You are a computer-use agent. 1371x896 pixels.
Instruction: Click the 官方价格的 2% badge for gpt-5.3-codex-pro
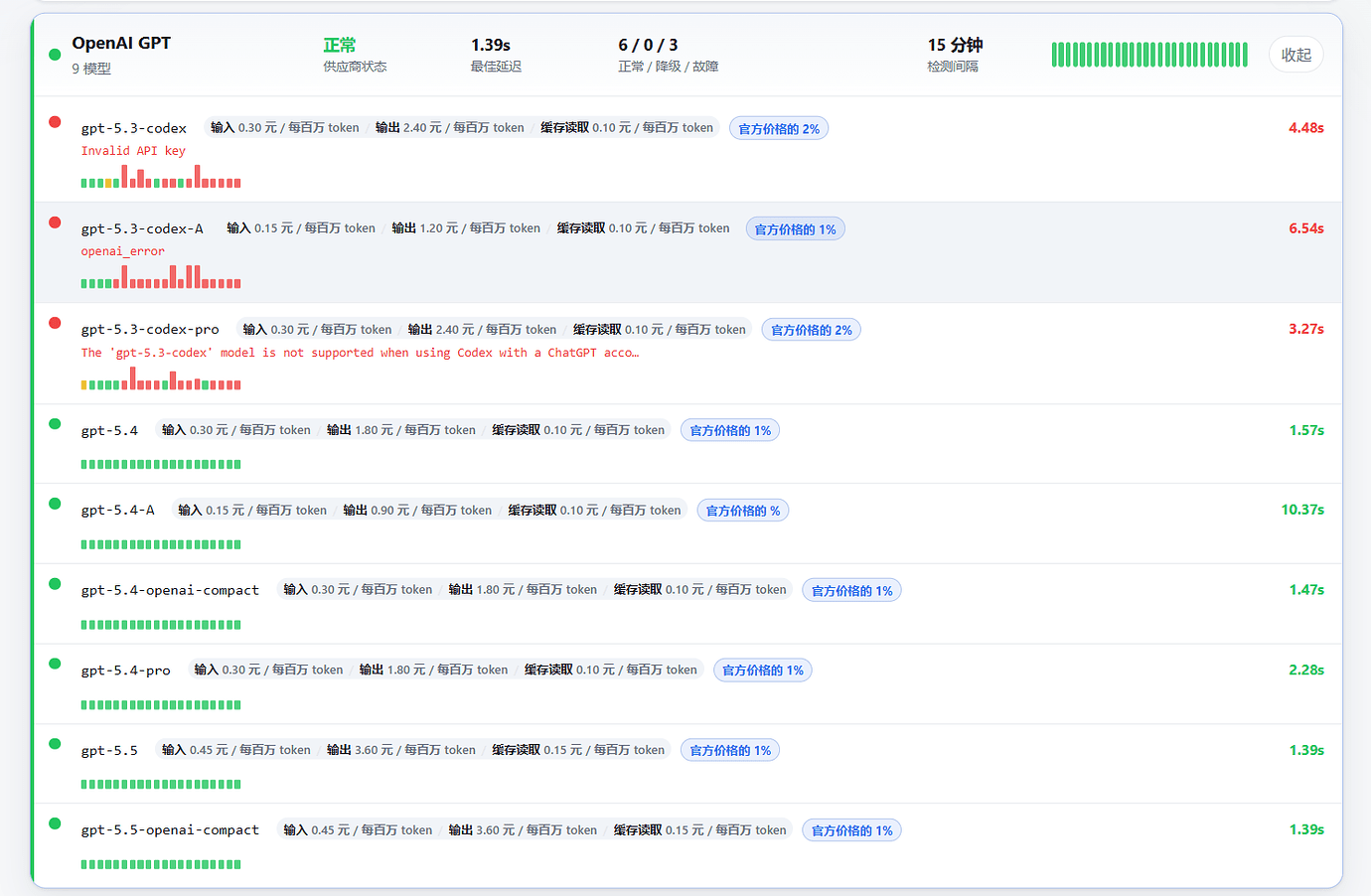[812, 330]
